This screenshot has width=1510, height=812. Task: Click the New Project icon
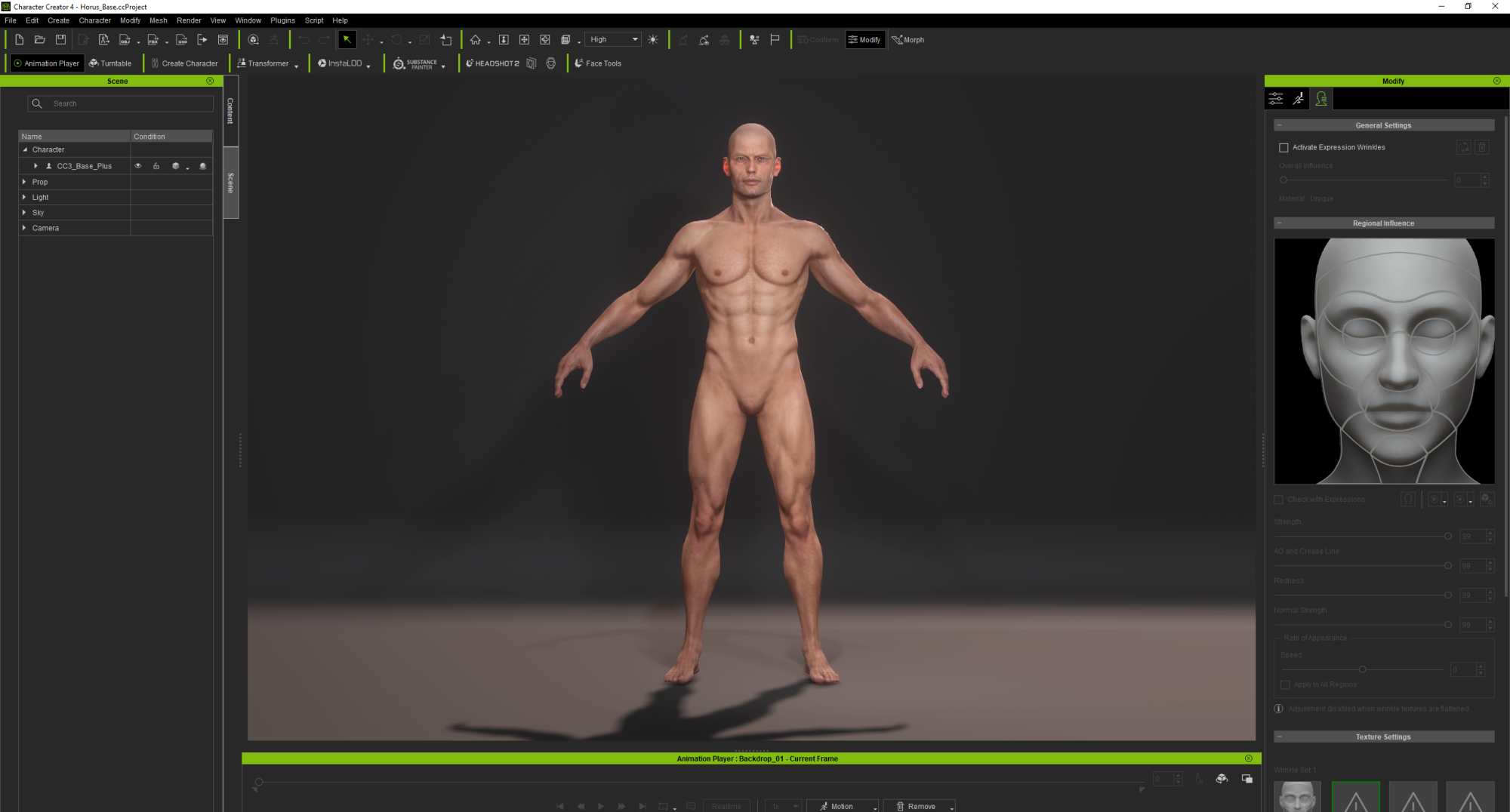click(20, 40)
